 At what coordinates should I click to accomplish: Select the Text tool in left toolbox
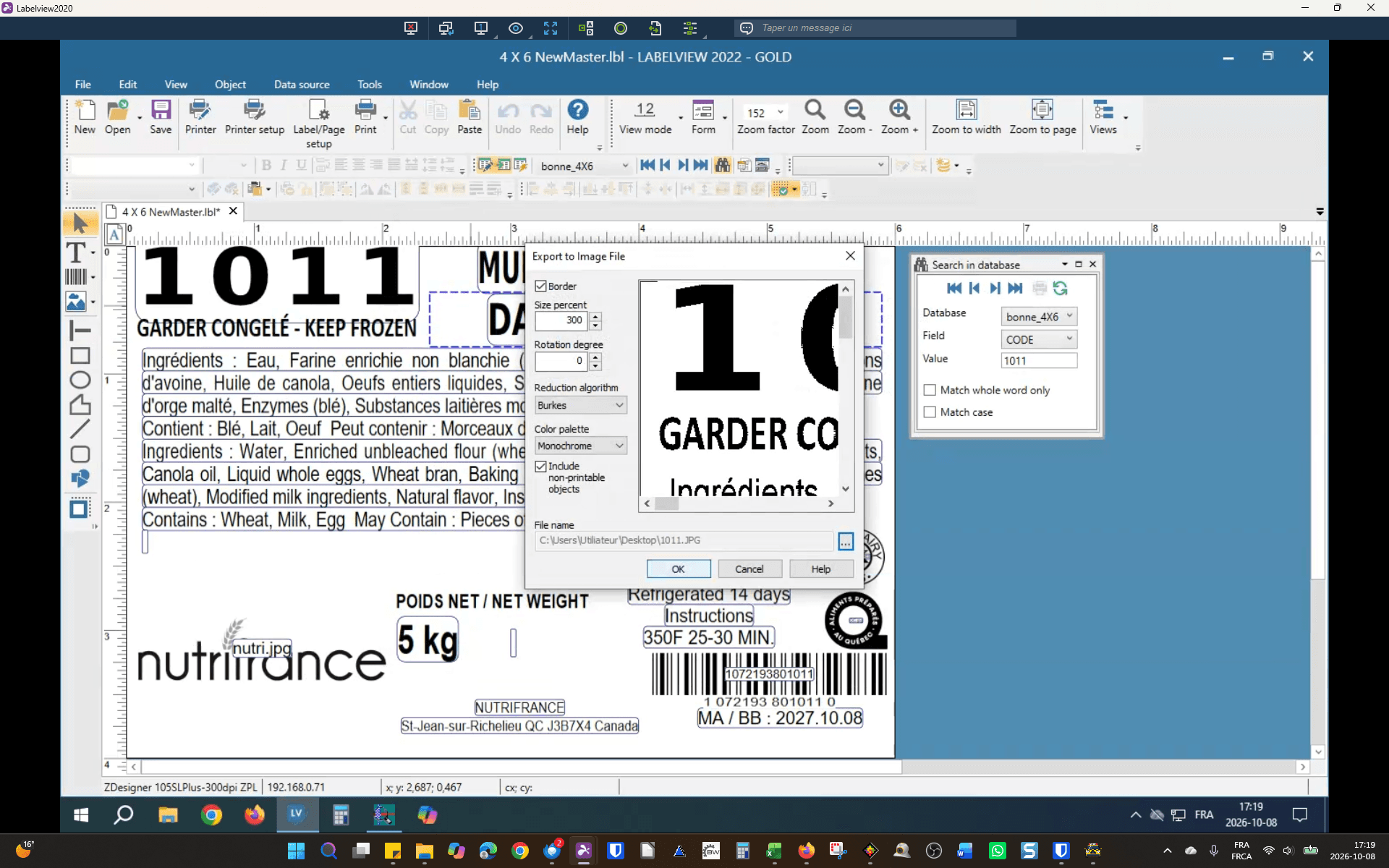coord(76,252)
